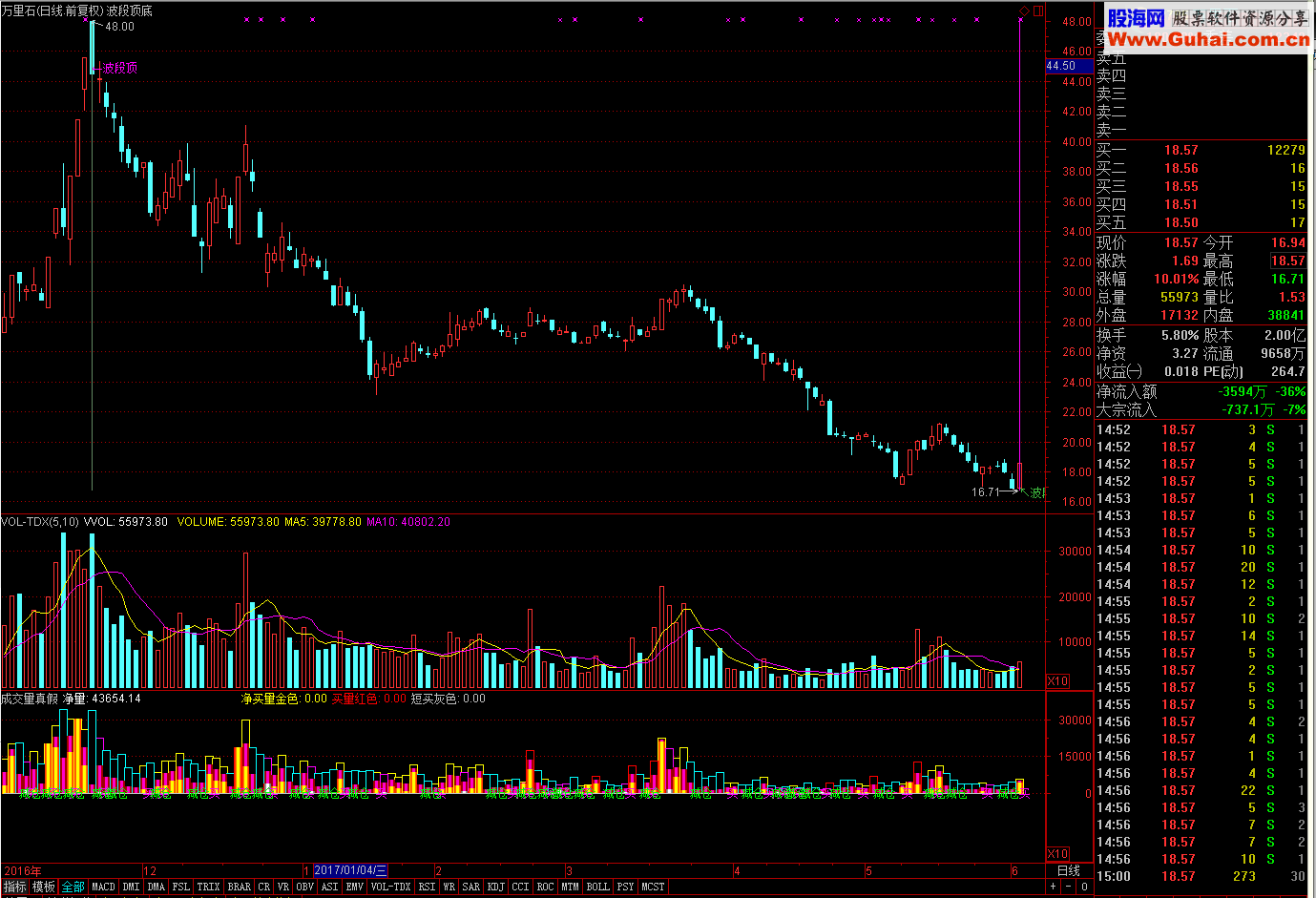Screen dimensions: 1316x898
Task: Select the BRAR indicator tab
Action: [240, 887]
